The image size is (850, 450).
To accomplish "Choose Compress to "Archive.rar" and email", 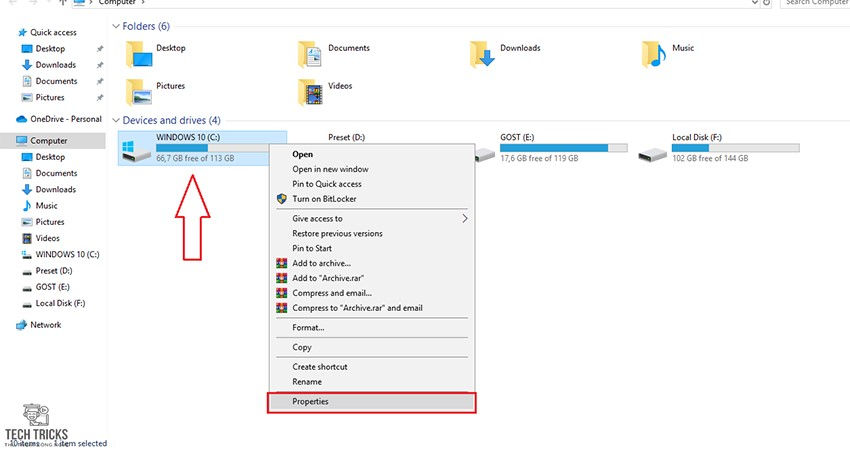I will (x=357, y=308).
